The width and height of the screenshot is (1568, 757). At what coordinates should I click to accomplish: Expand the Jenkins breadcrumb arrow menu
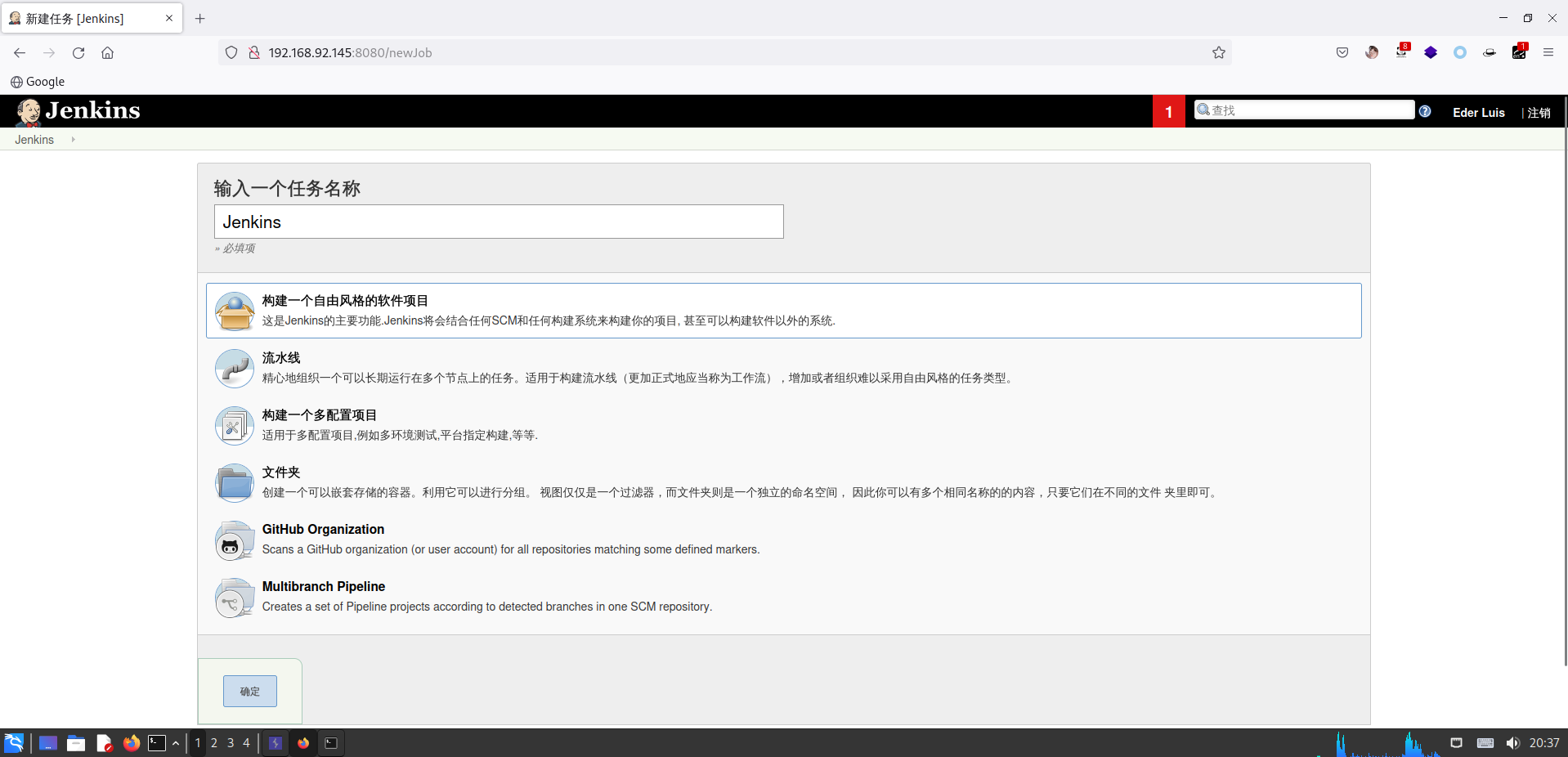[x=73, y=140]
